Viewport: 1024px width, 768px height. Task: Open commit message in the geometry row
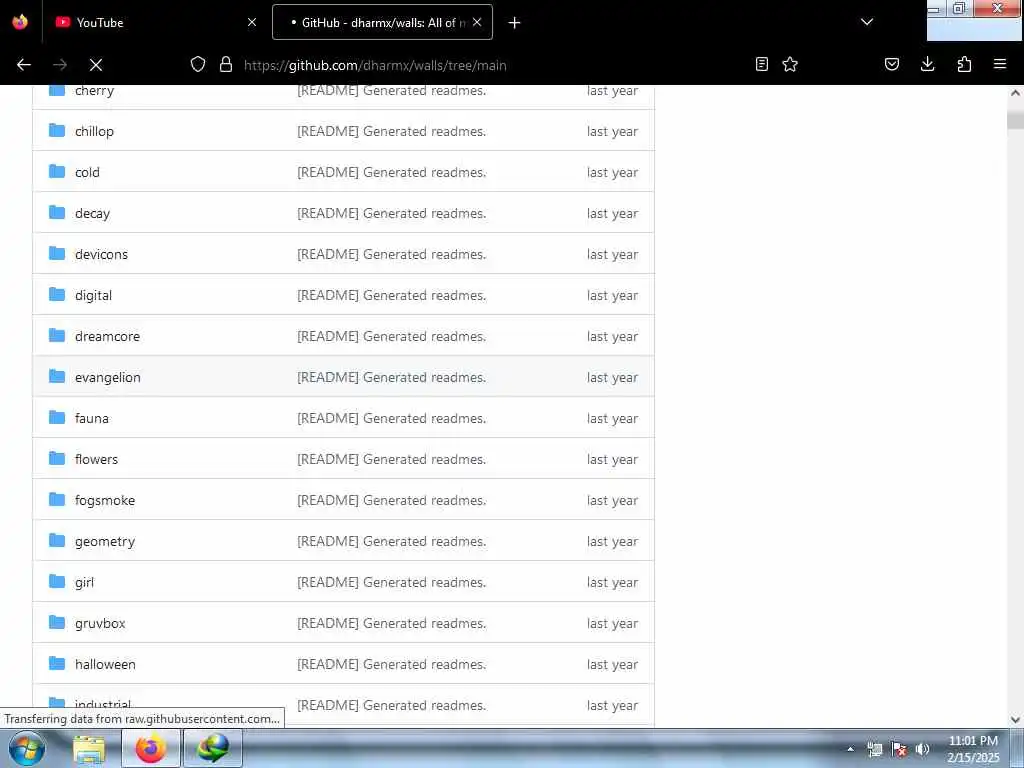[391, 541]
